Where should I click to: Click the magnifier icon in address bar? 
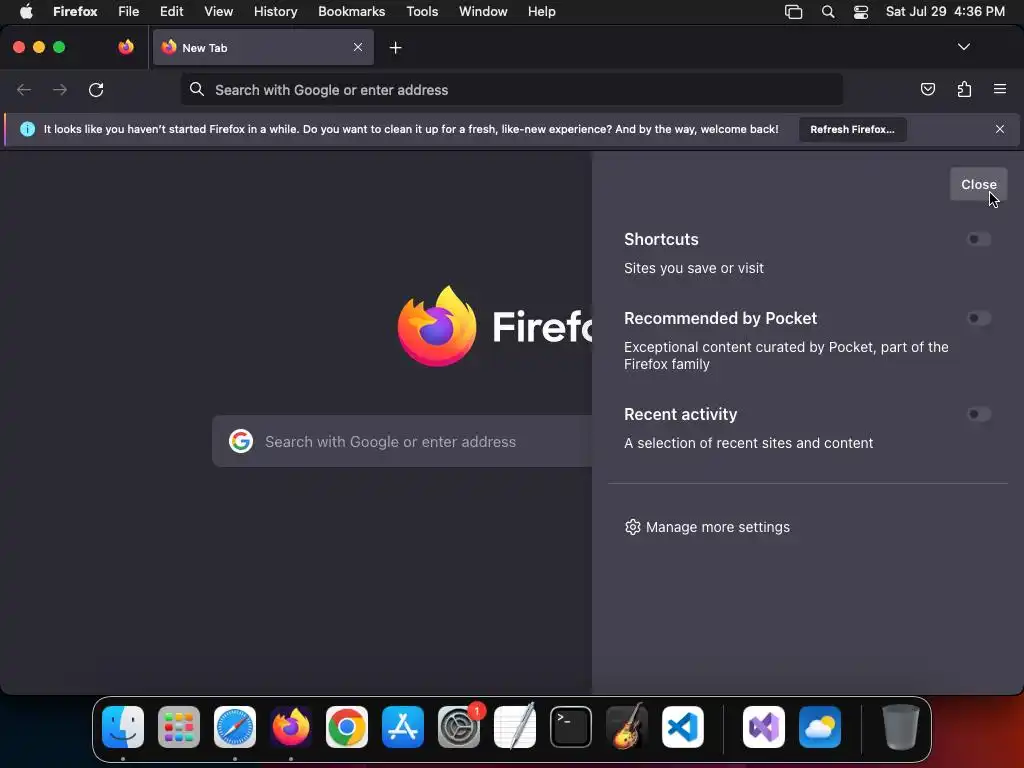(197, 89)
